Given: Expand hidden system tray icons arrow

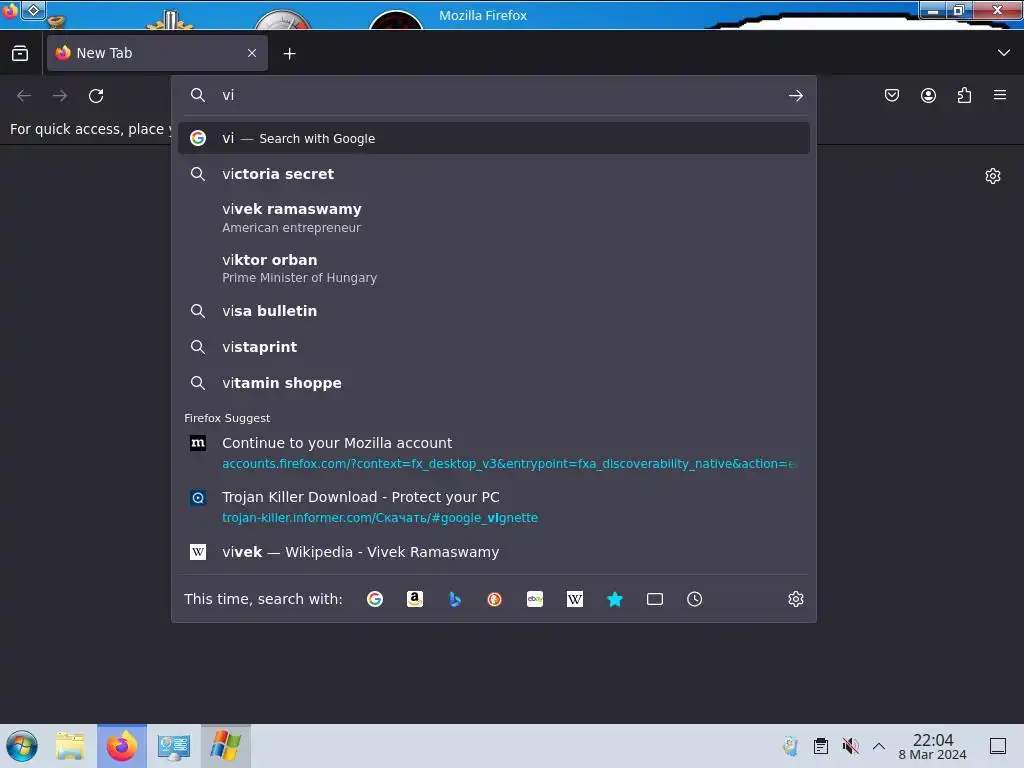Looking at the screenshot, I should click(x=879, y=746).
